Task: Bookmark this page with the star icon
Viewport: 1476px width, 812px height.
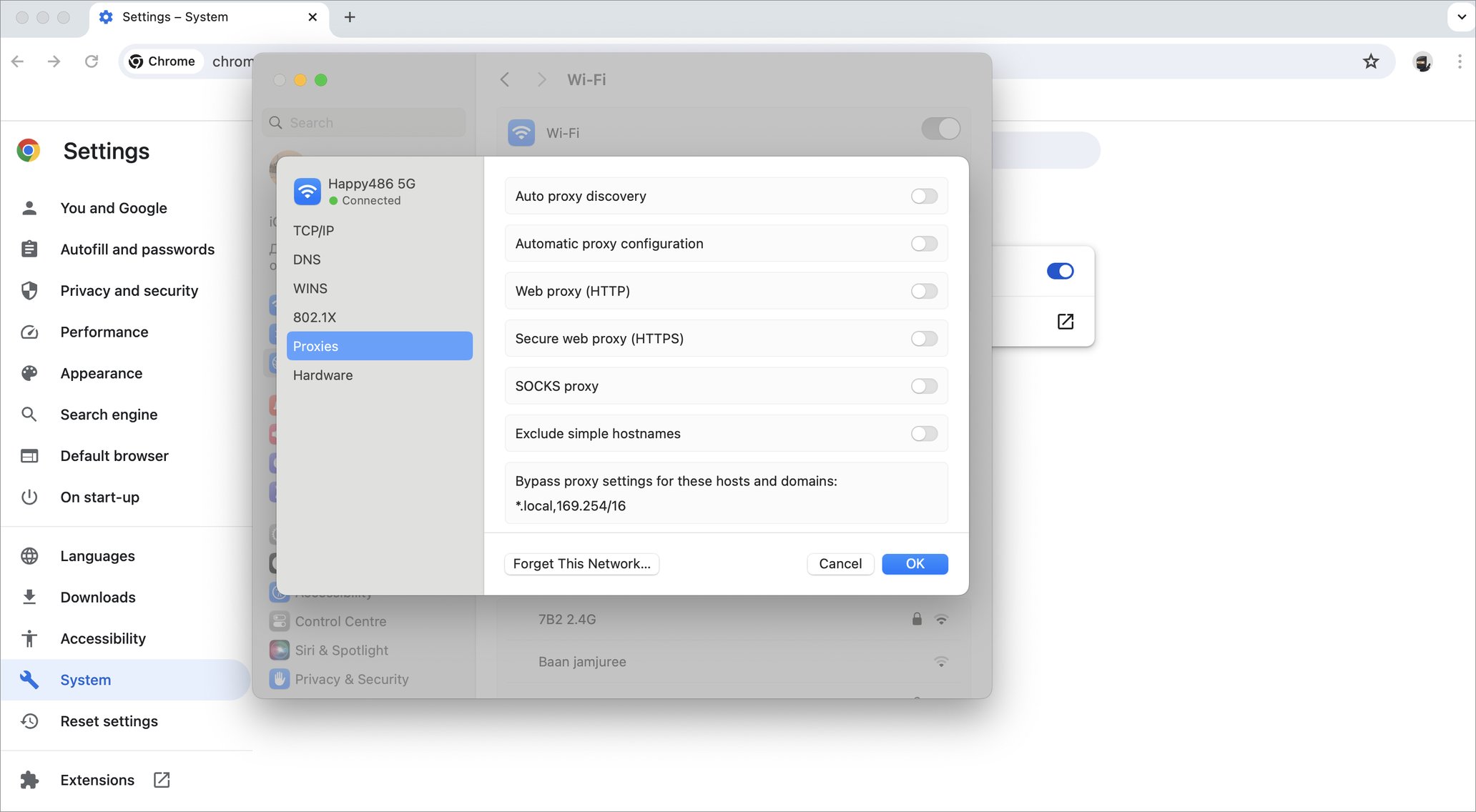Action: pos(1370,61)
